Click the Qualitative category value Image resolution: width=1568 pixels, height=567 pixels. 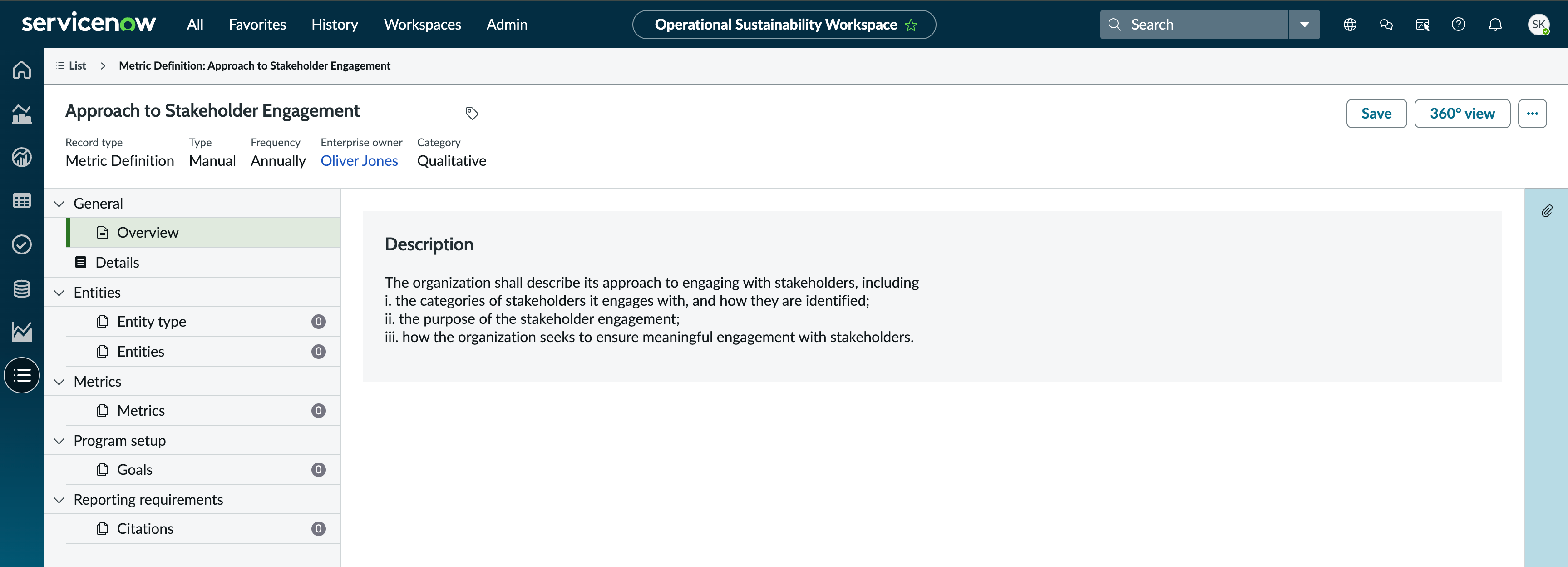click(452, 161)
